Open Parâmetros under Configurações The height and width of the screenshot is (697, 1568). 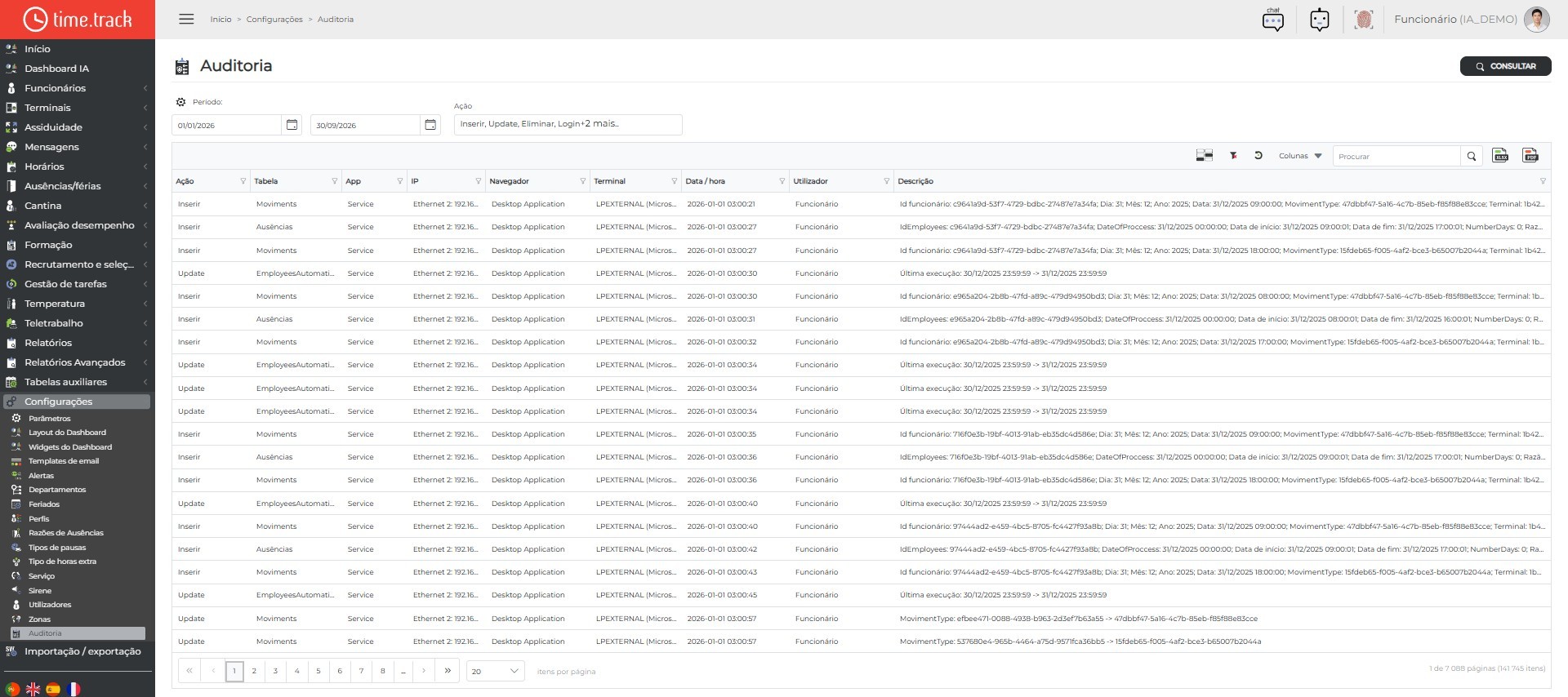tap(50, 418)
